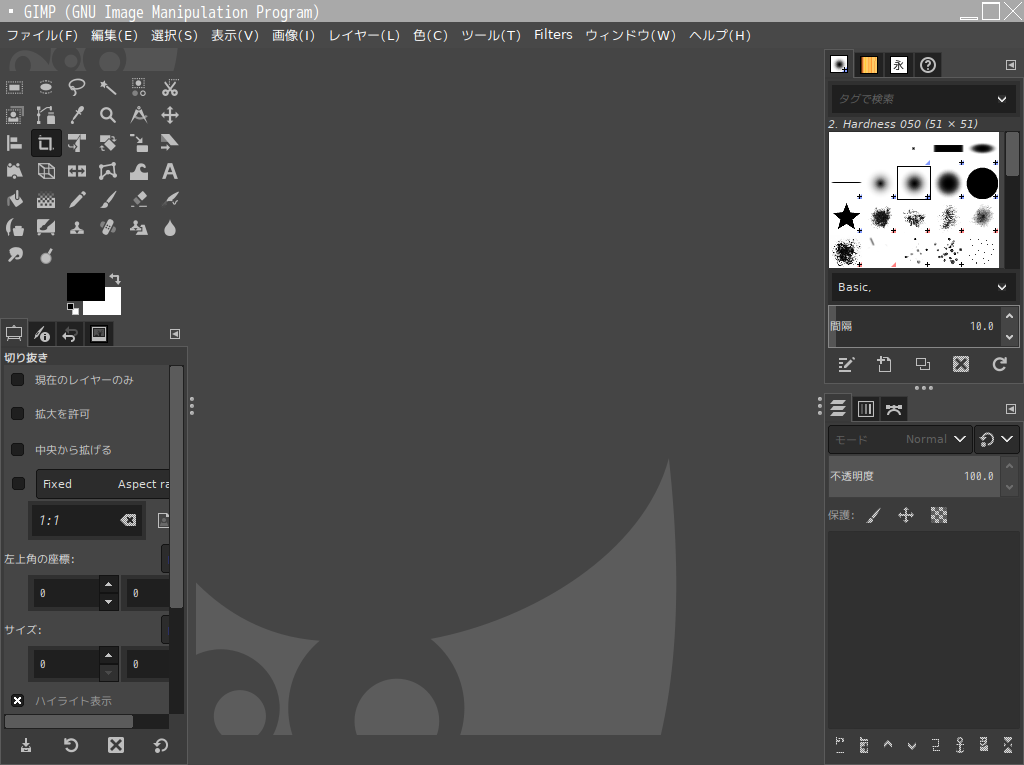Select the Color Picker eyedropper tool
Screen dimensions: 1024x765
pos(77,116)
